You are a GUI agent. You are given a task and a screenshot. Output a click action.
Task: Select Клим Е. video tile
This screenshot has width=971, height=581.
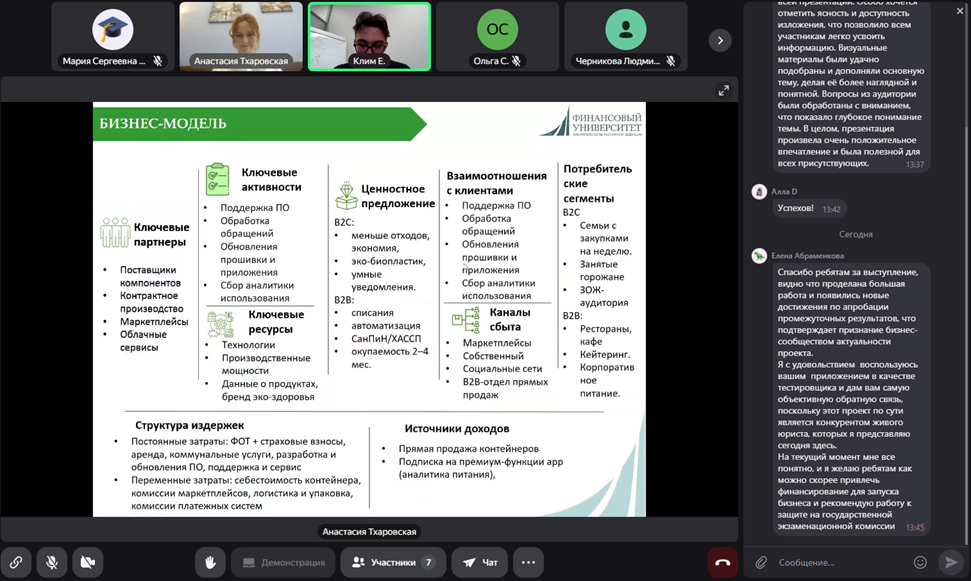pos(369,36)
